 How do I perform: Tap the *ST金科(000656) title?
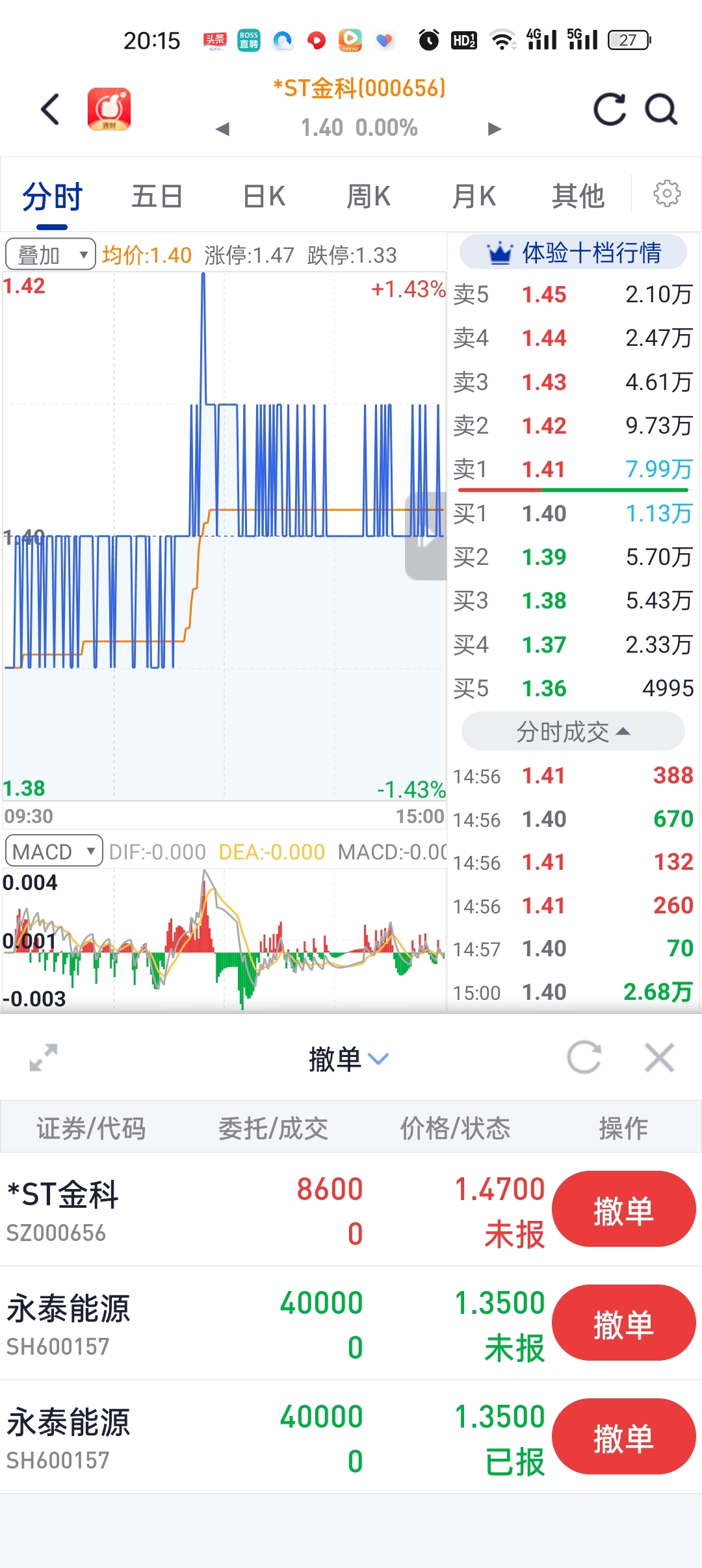(x=359, y=88)
